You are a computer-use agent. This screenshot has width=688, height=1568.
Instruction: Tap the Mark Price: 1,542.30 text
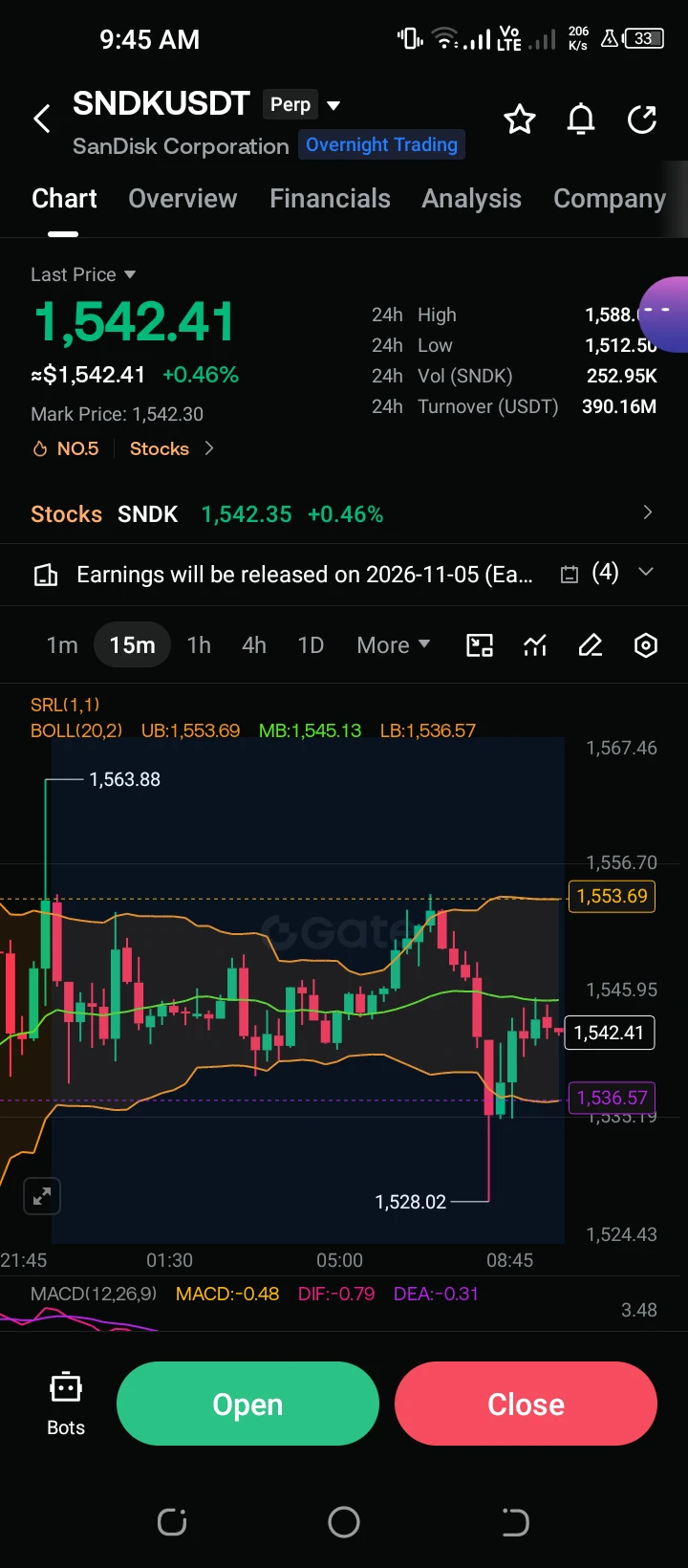click(x=117, y=414)
